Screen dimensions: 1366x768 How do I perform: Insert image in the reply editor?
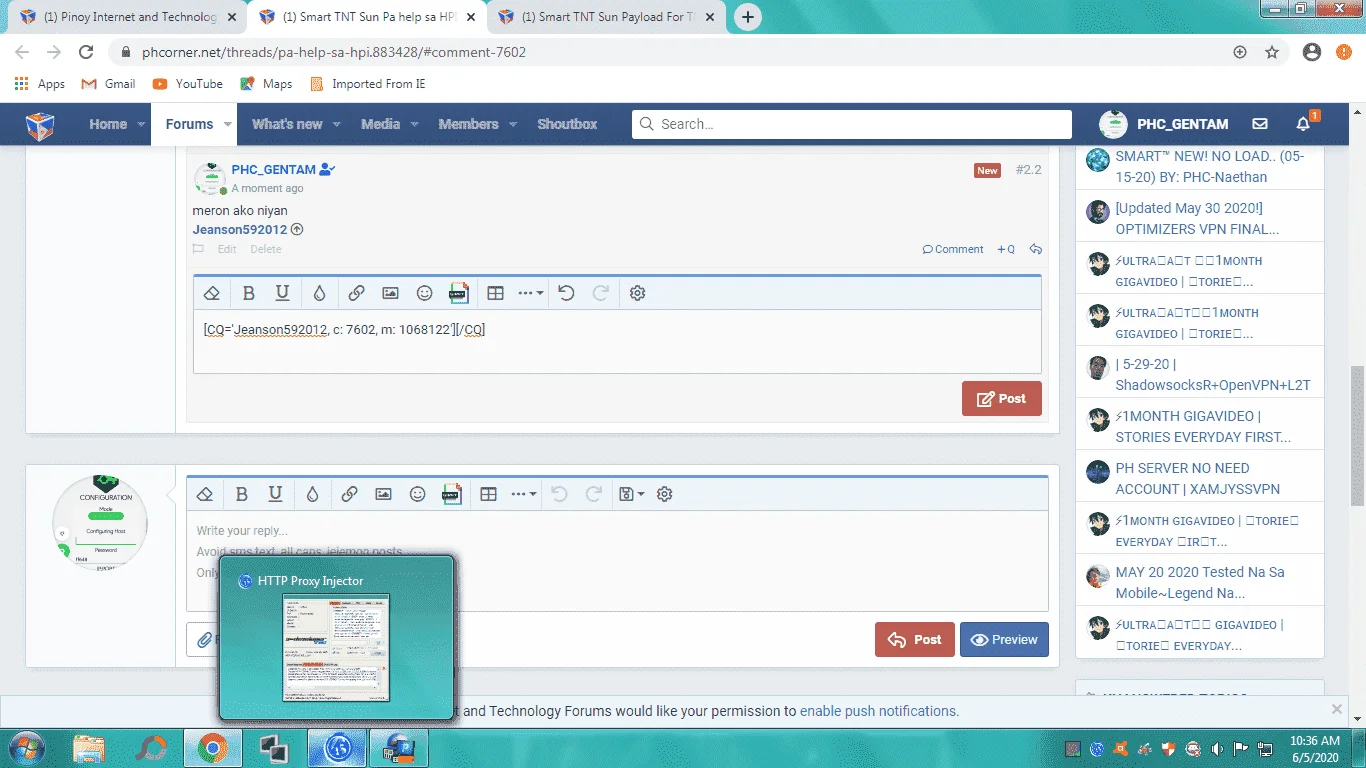pyautogui.click(x=383, y=494)
